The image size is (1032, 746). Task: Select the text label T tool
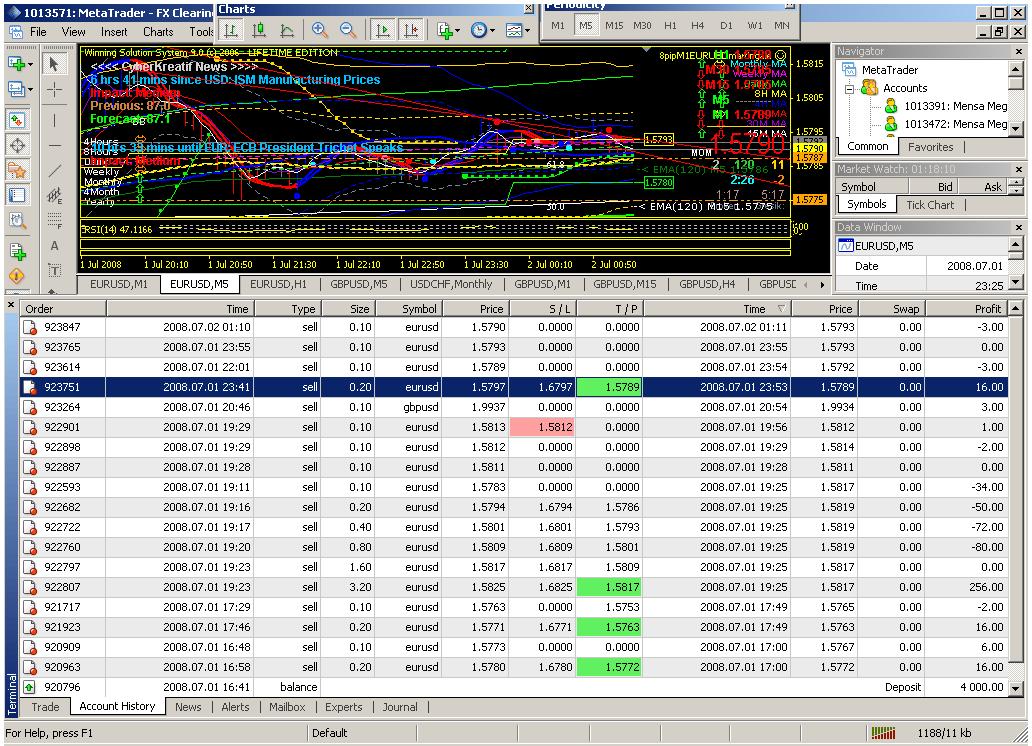coord(54,271)
